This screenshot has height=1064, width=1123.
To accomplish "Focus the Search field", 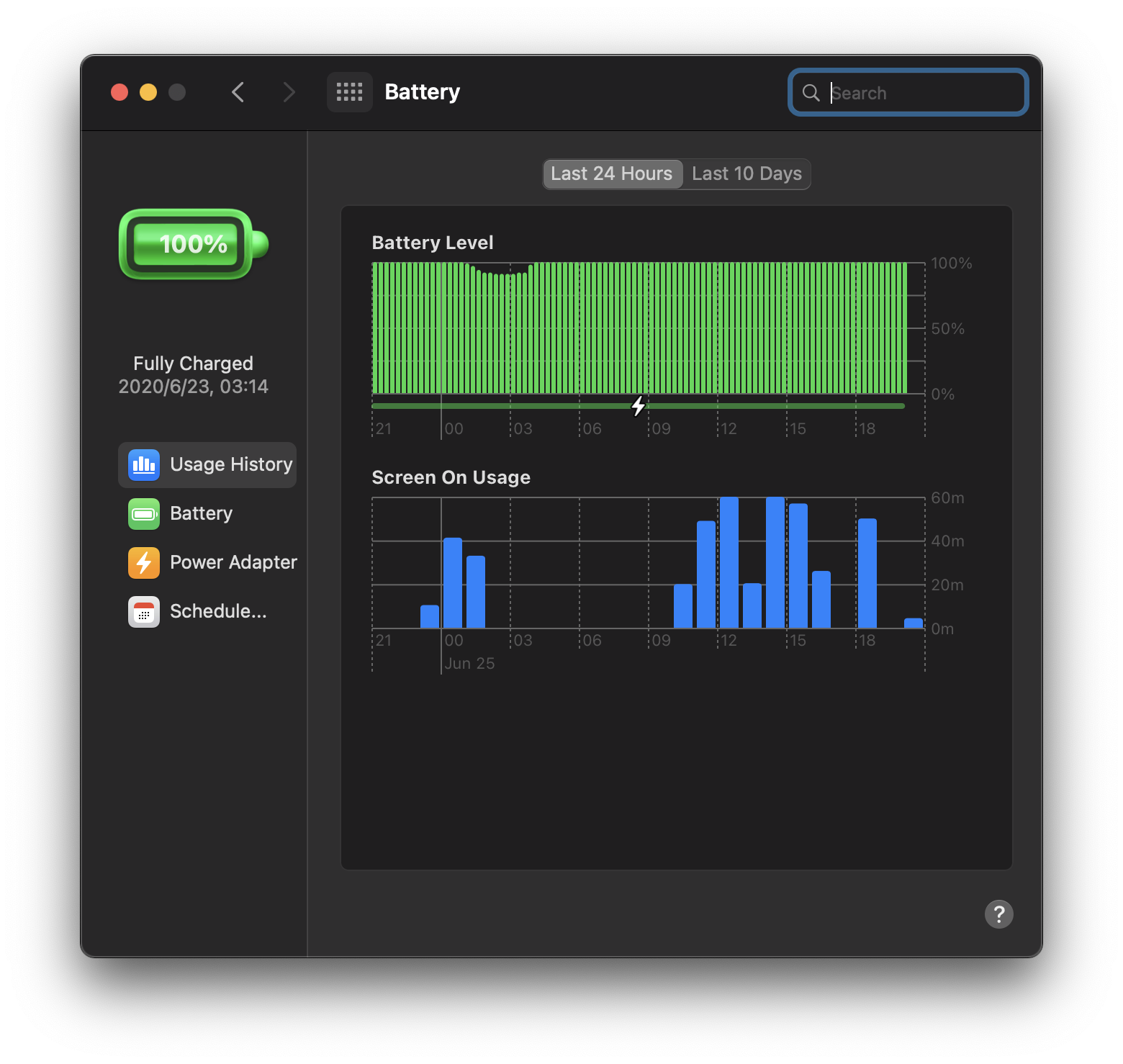I will pyautogui.click(x=908, y=92).
